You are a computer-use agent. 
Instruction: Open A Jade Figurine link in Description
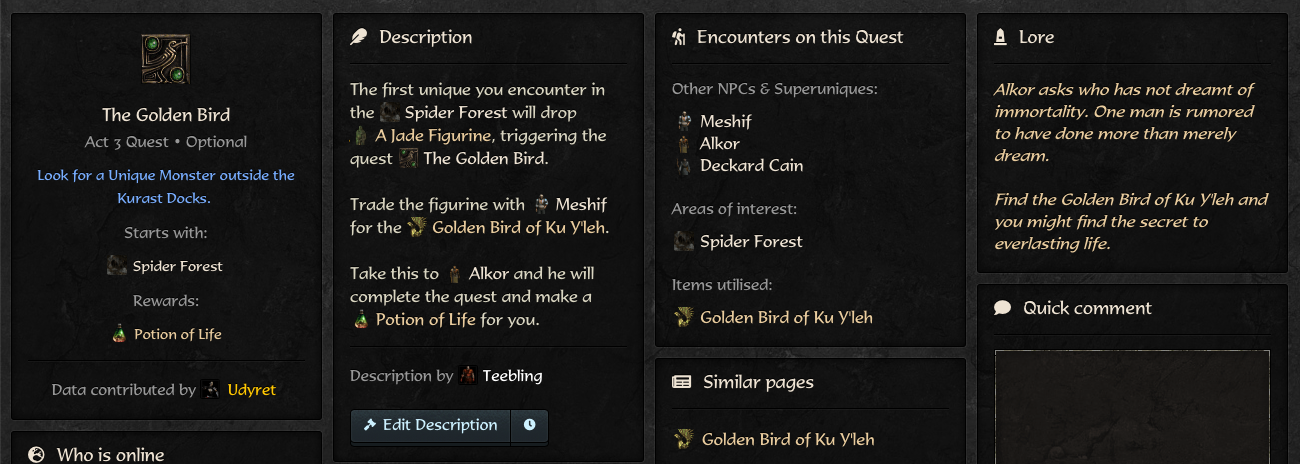point(435,136)
